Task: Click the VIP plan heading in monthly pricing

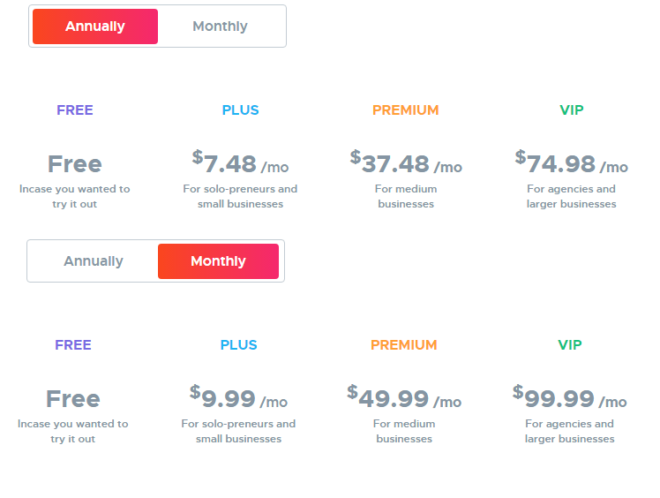Action: pos(570,345)
